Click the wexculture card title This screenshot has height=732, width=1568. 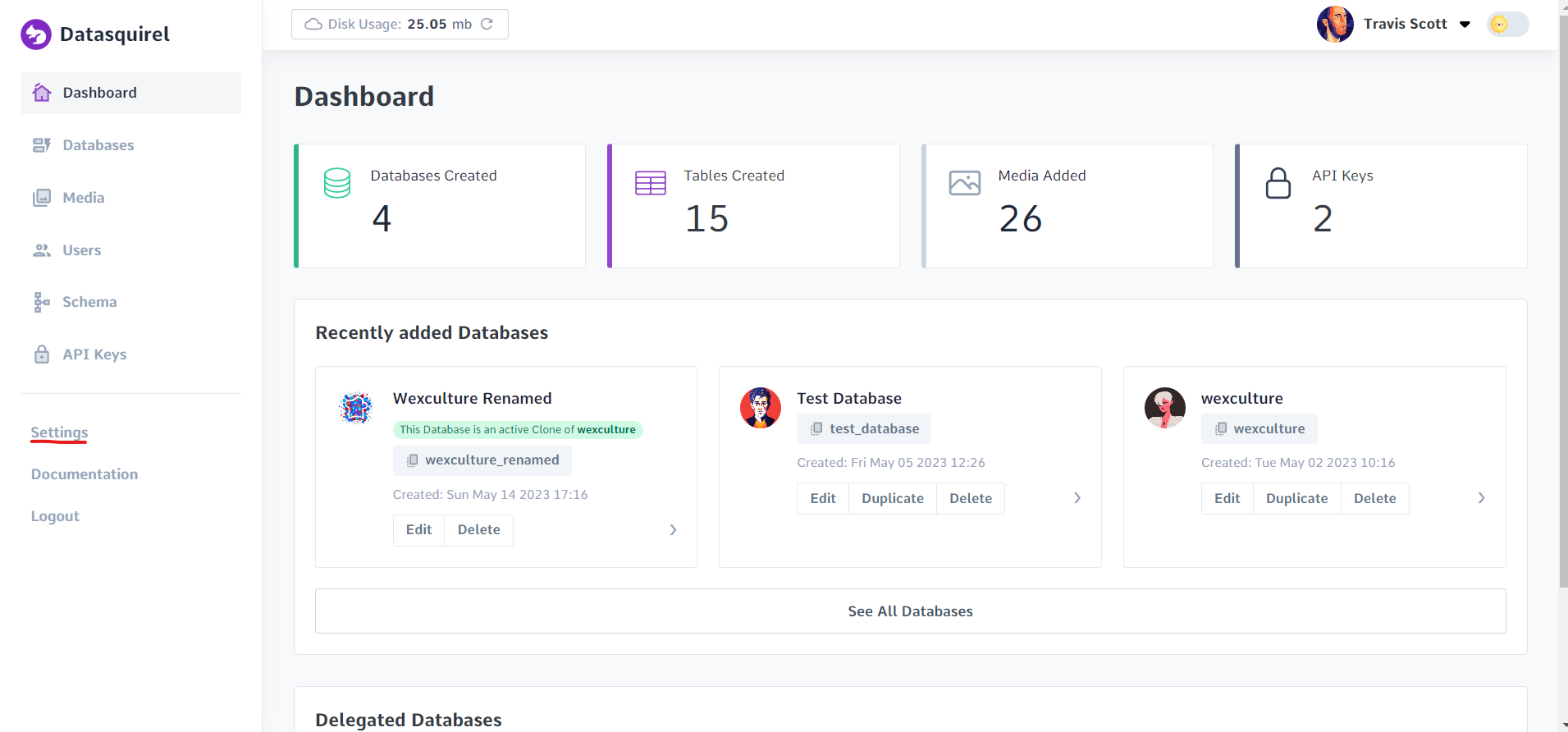1242,399
